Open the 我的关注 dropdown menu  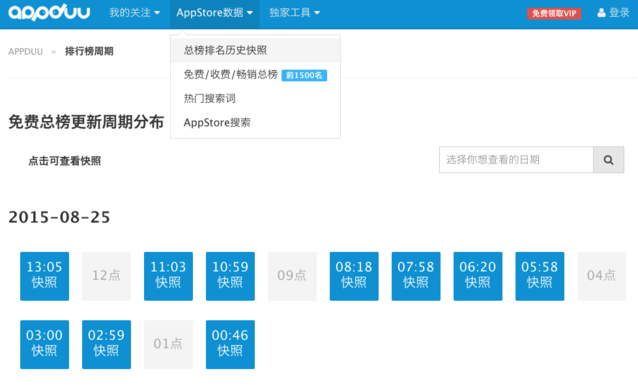pos(134,13)
